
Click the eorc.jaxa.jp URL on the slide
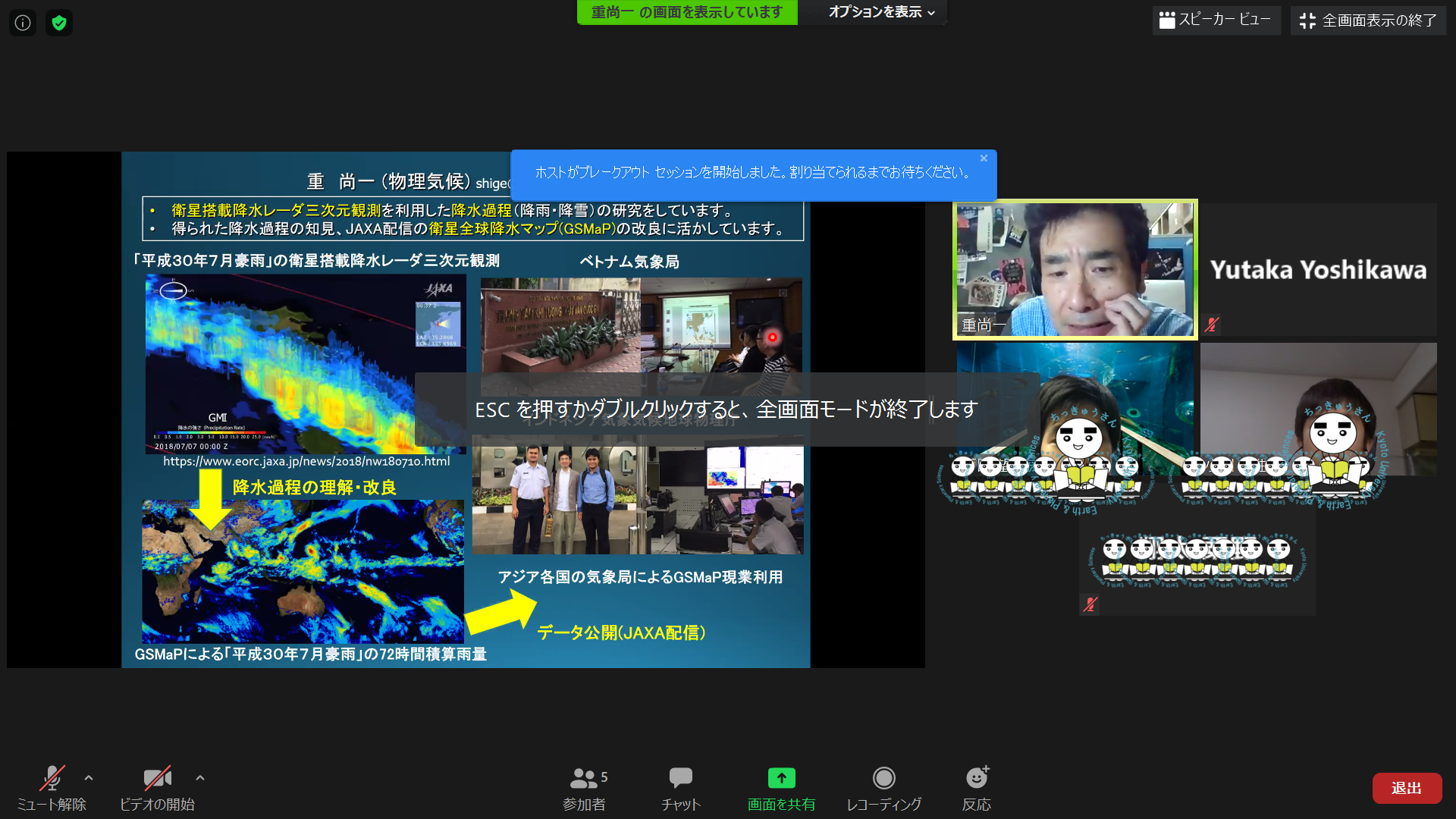[306, 461]
